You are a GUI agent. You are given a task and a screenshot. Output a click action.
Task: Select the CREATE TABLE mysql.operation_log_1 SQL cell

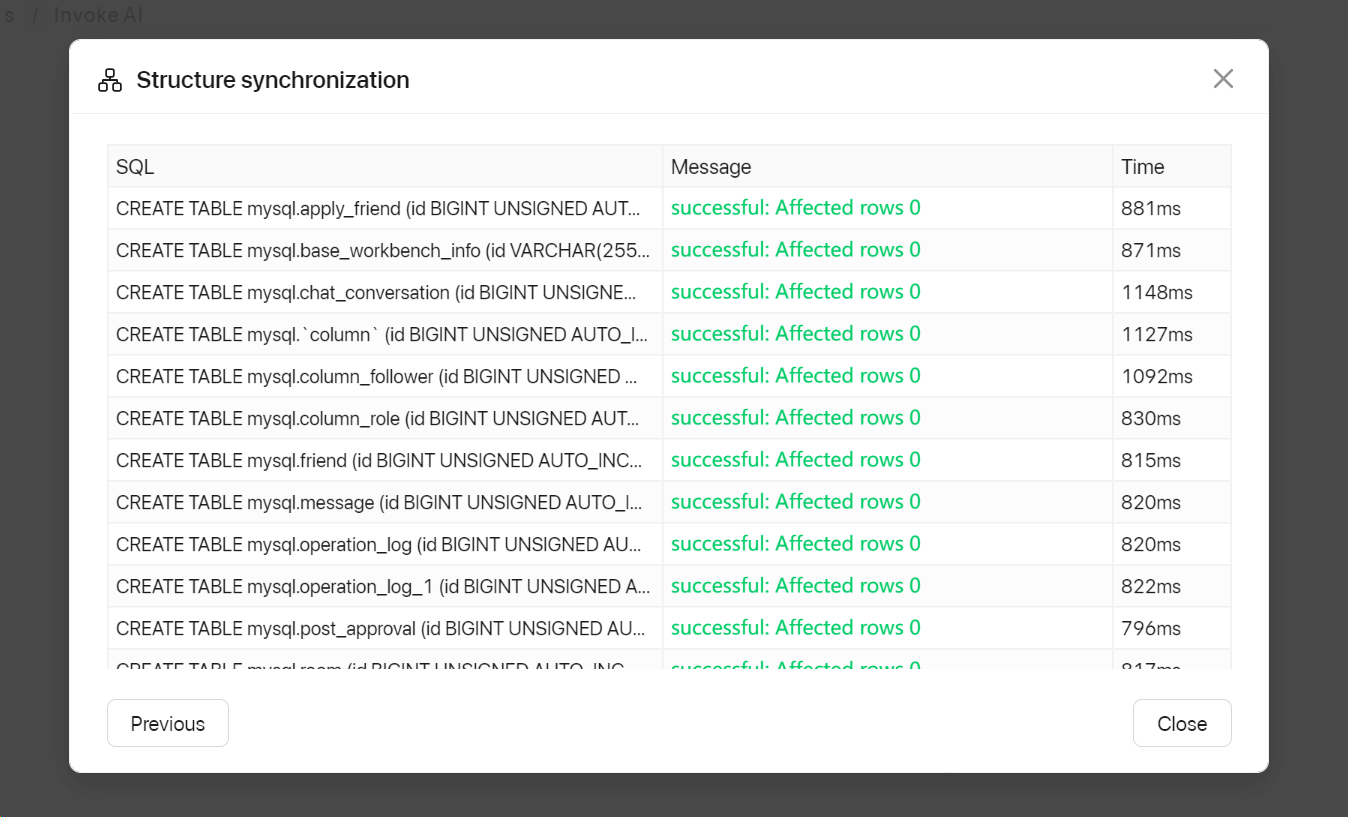[x=385, y=586]
